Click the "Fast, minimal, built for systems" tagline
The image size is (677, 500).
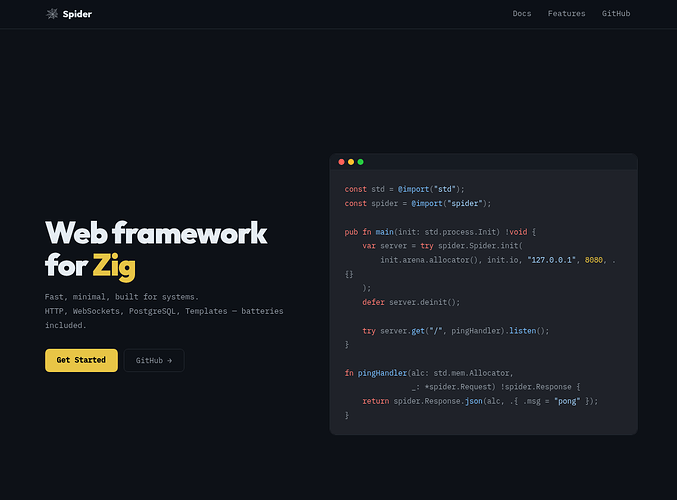[122, 297]
